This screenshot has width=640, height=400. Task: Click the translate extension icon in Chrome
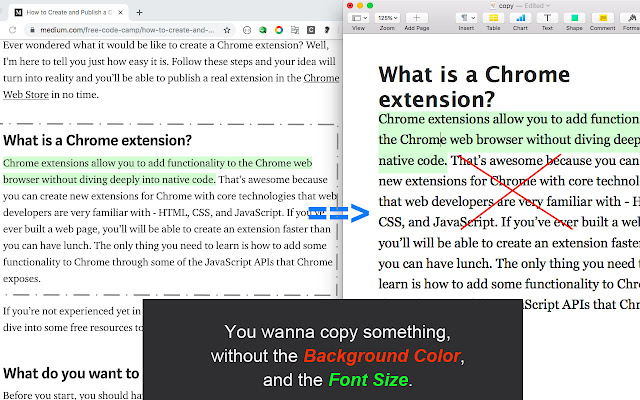click(295, 30)
